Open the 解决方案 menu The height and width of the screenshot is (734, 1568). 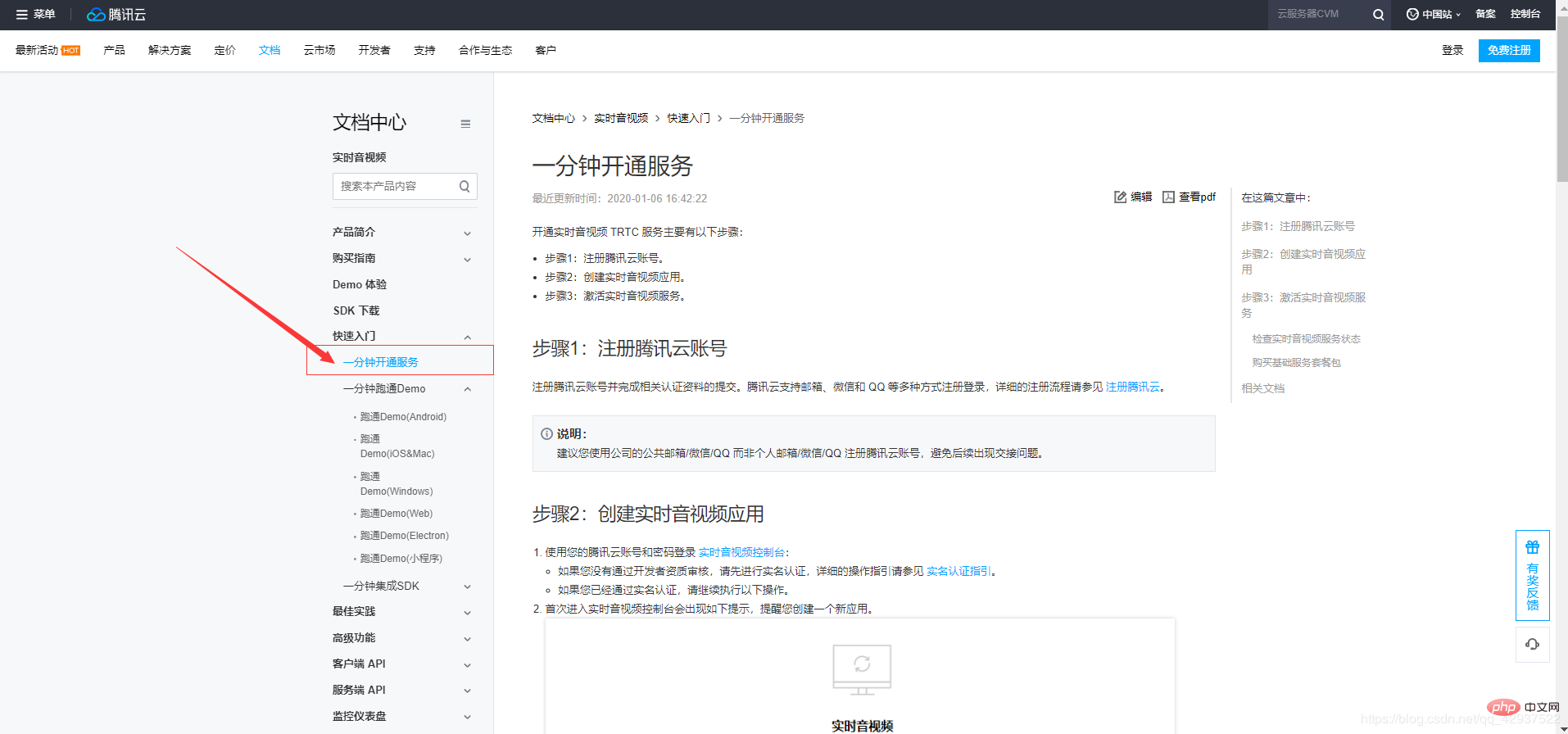(170, 50)
